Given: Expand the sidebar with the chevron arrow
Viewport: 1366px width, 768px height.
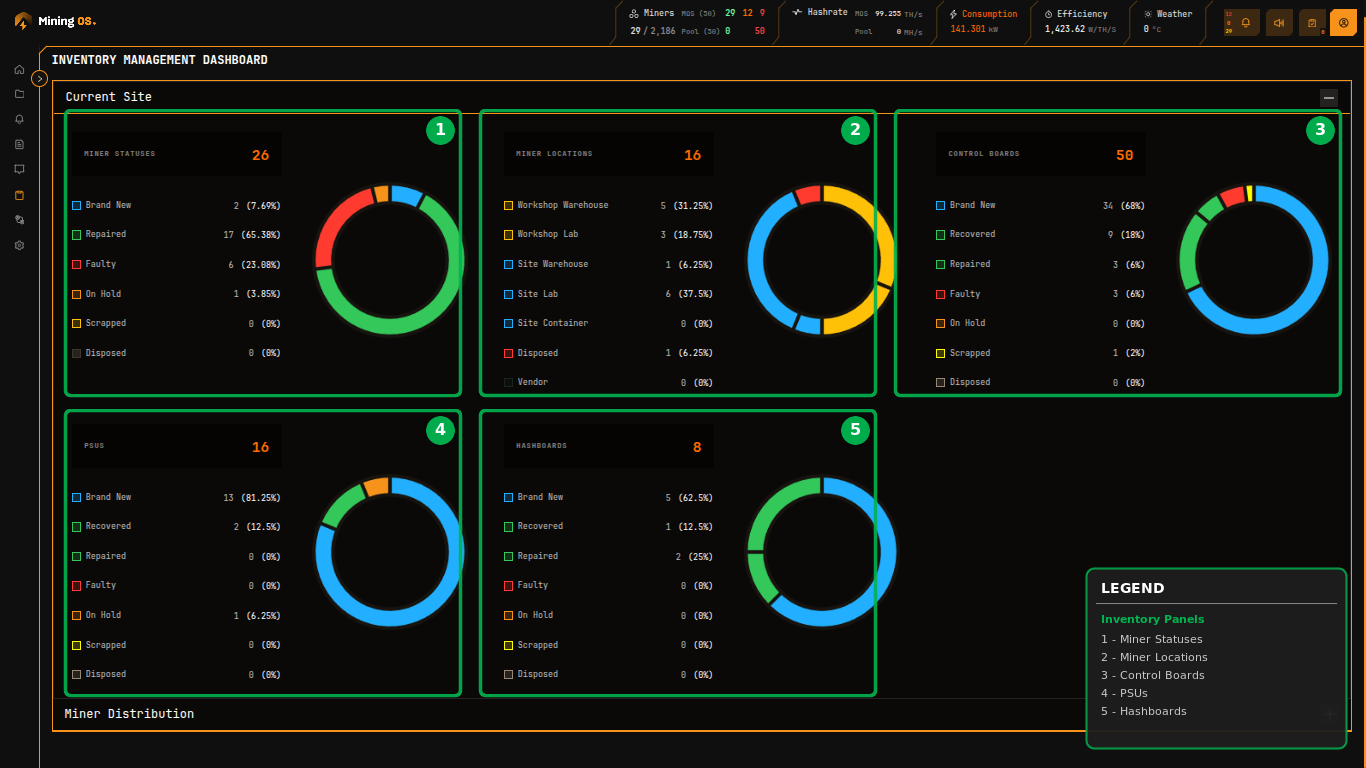Looking at the screenshot, I should click(x=40, y=78).
